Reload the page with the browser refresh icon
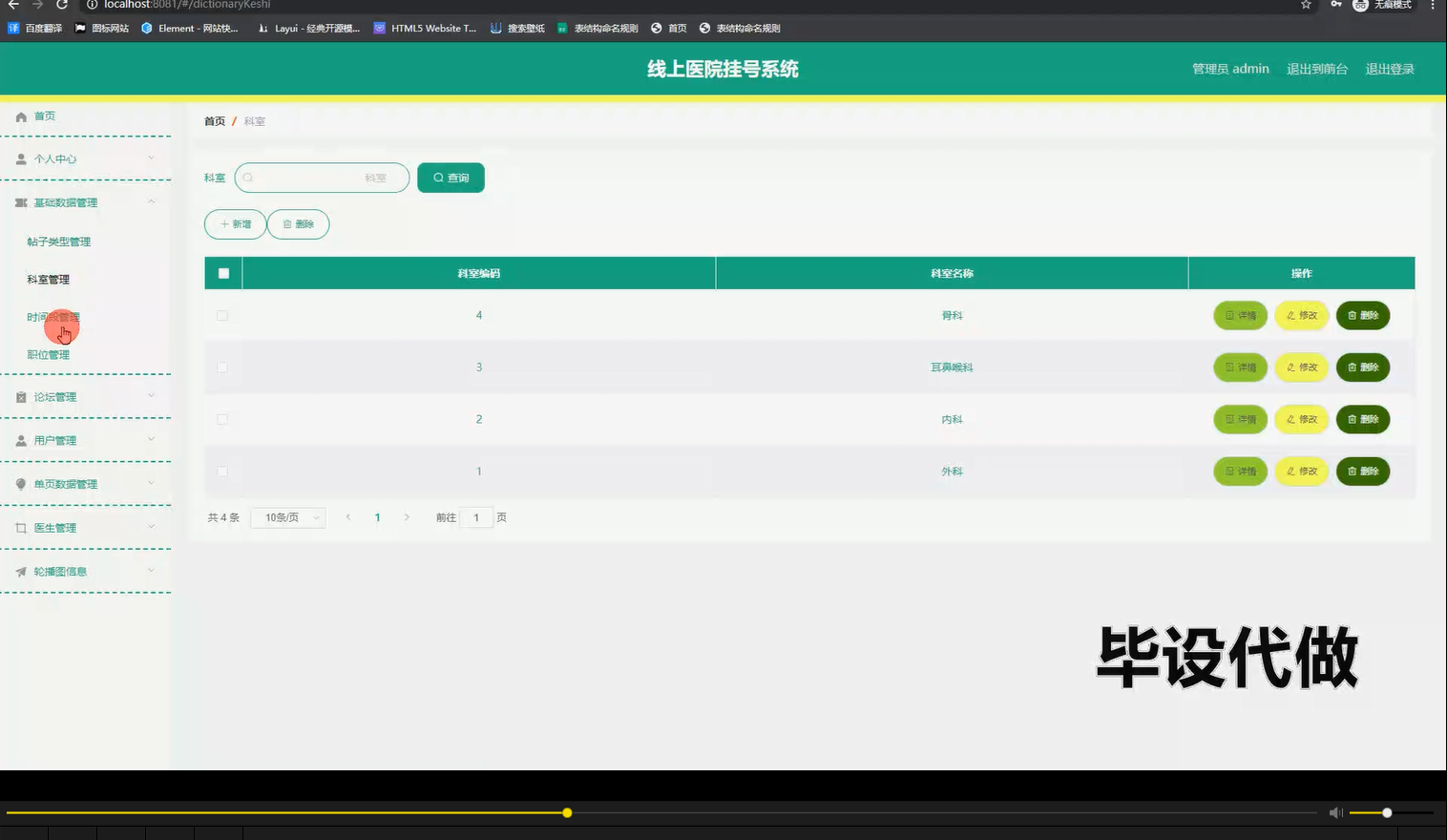 [62, 5]
